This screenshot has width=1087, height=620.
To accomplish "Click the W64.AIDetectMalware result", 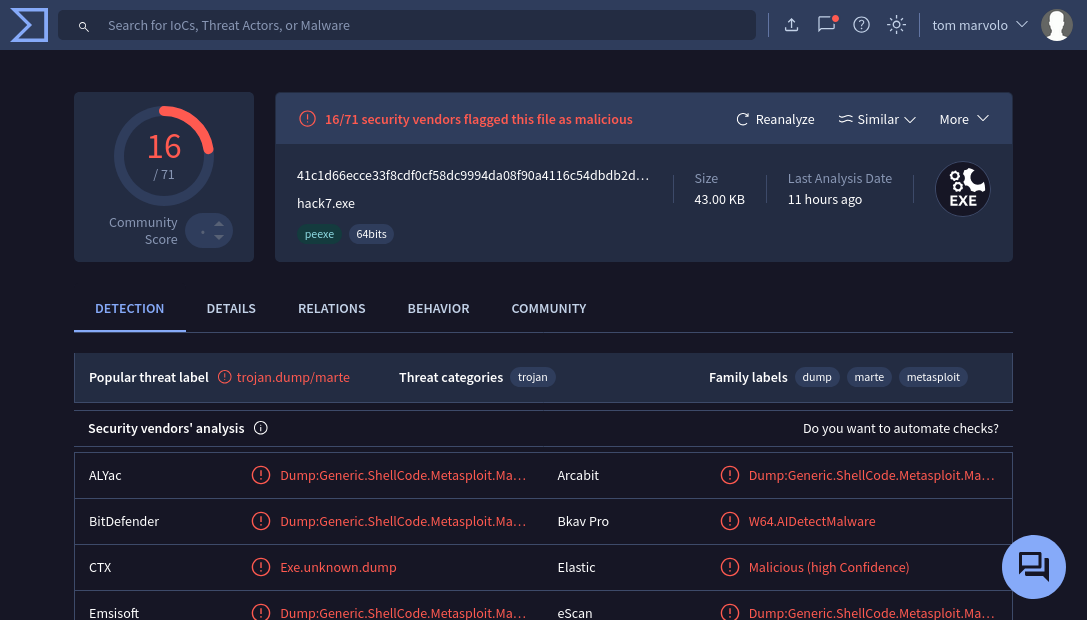I will (812, 521).
